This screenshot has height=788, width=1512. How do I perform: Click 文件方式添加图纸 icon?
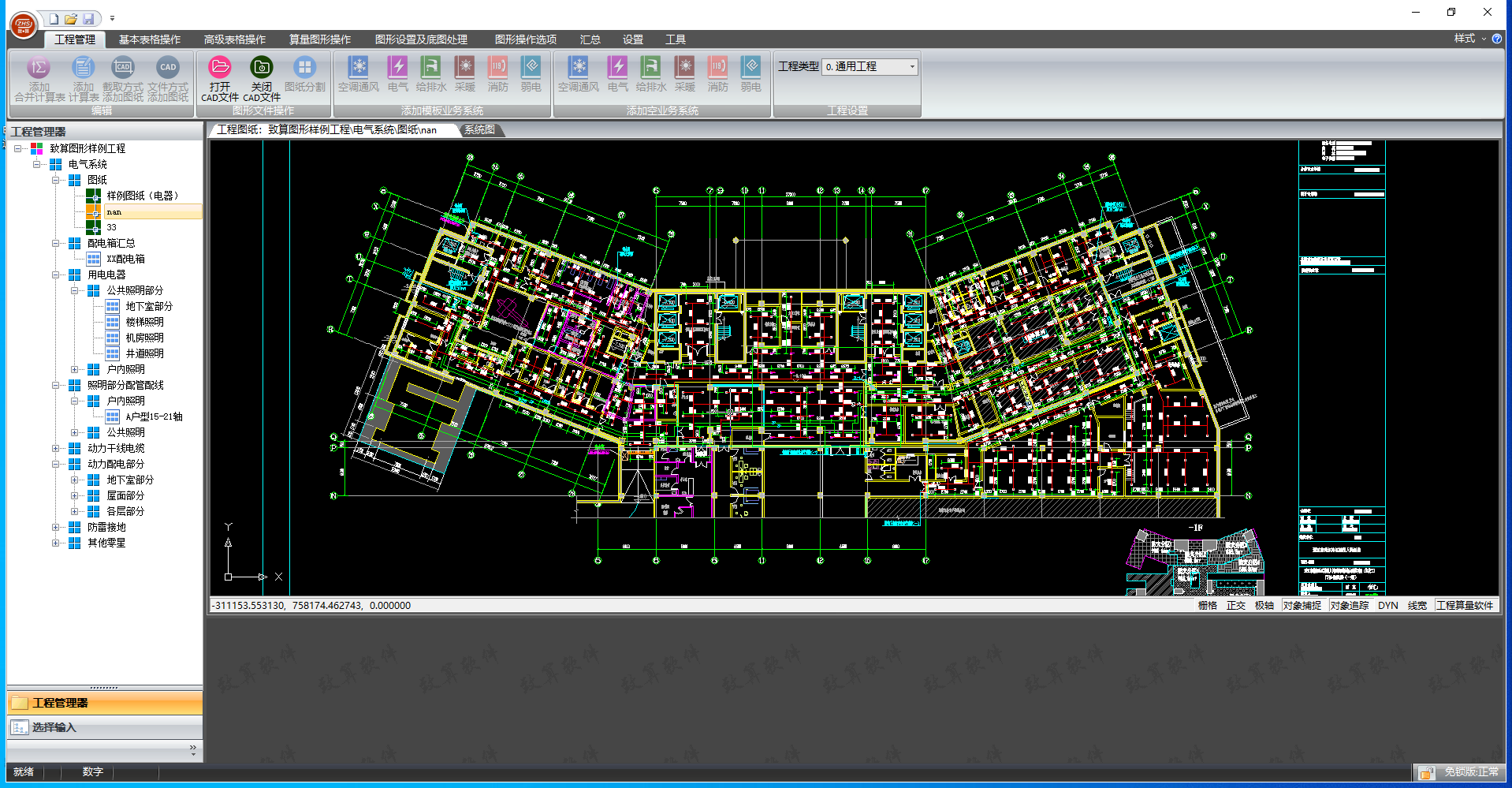tap(168, 78)
